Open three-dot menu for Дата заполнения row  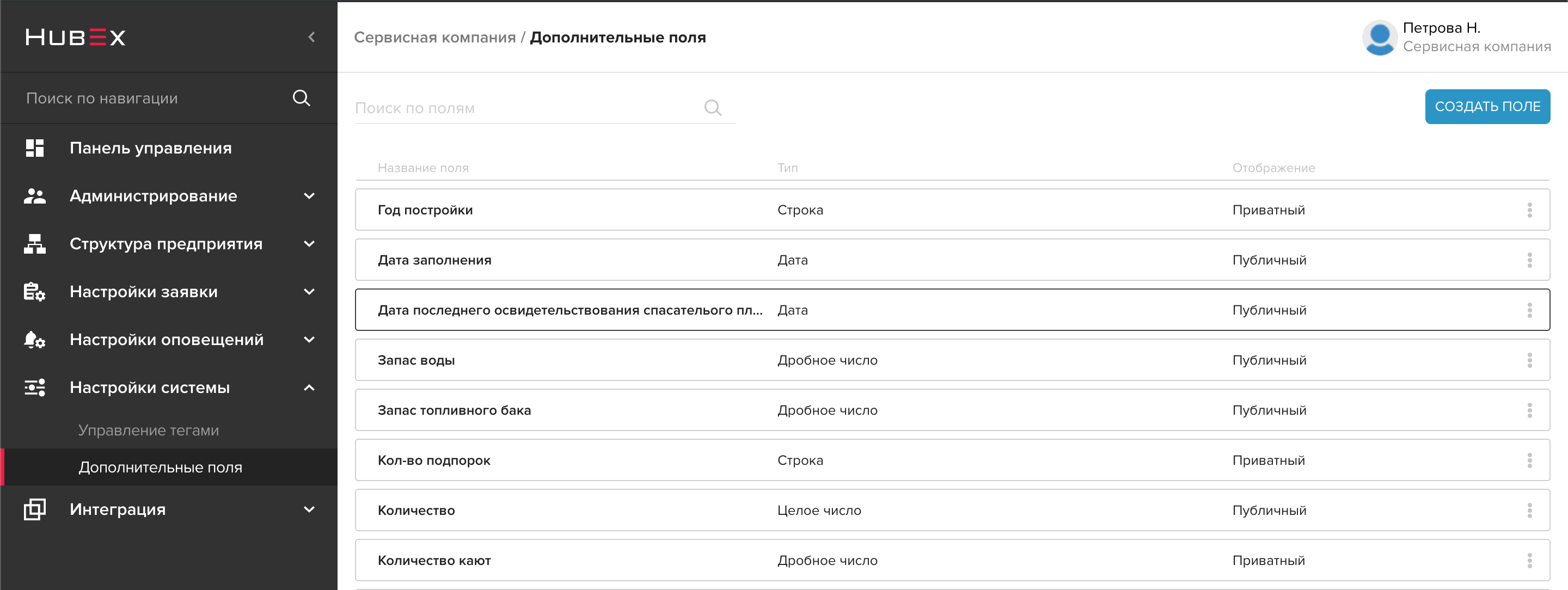(x=1529, y=260)
